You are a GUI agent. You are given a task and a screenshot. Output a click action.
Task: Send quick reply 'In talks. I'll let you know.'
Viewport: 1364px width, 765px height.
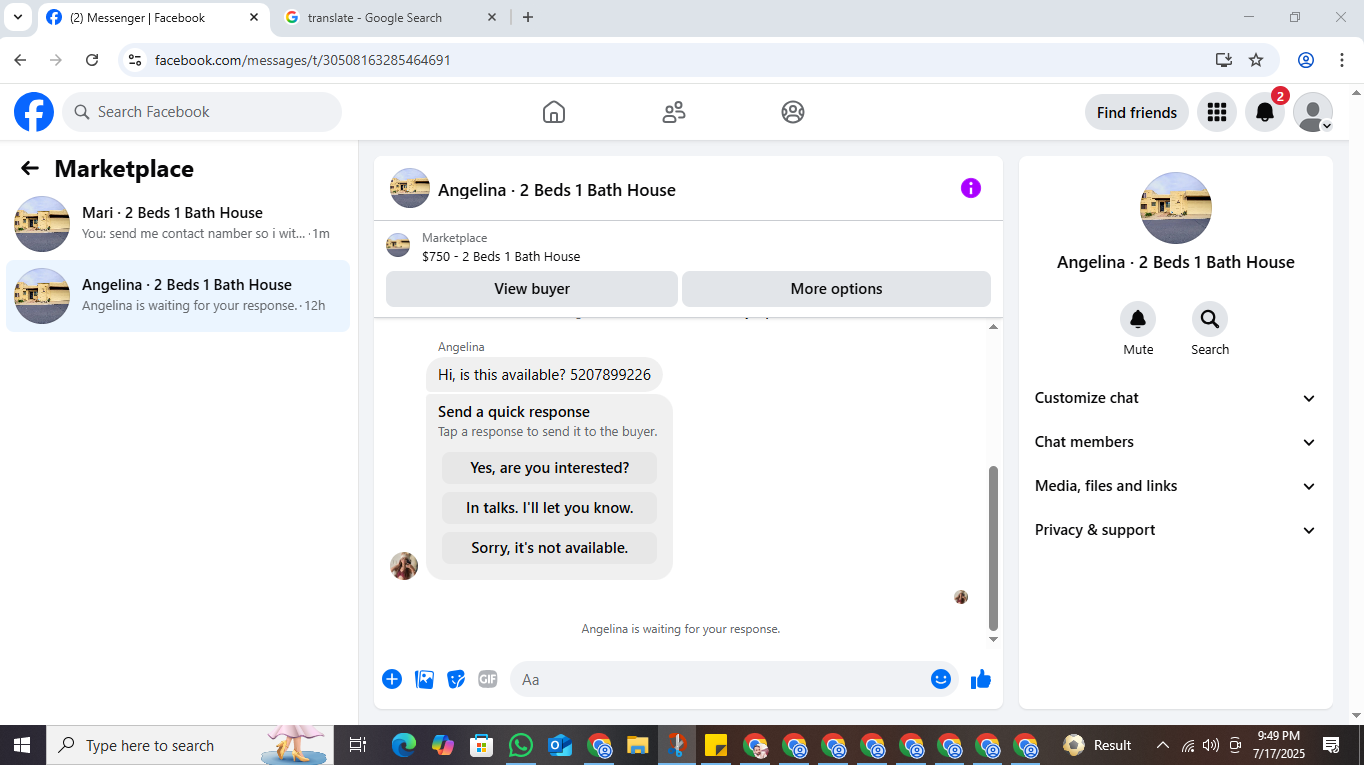tap(549, 508)
